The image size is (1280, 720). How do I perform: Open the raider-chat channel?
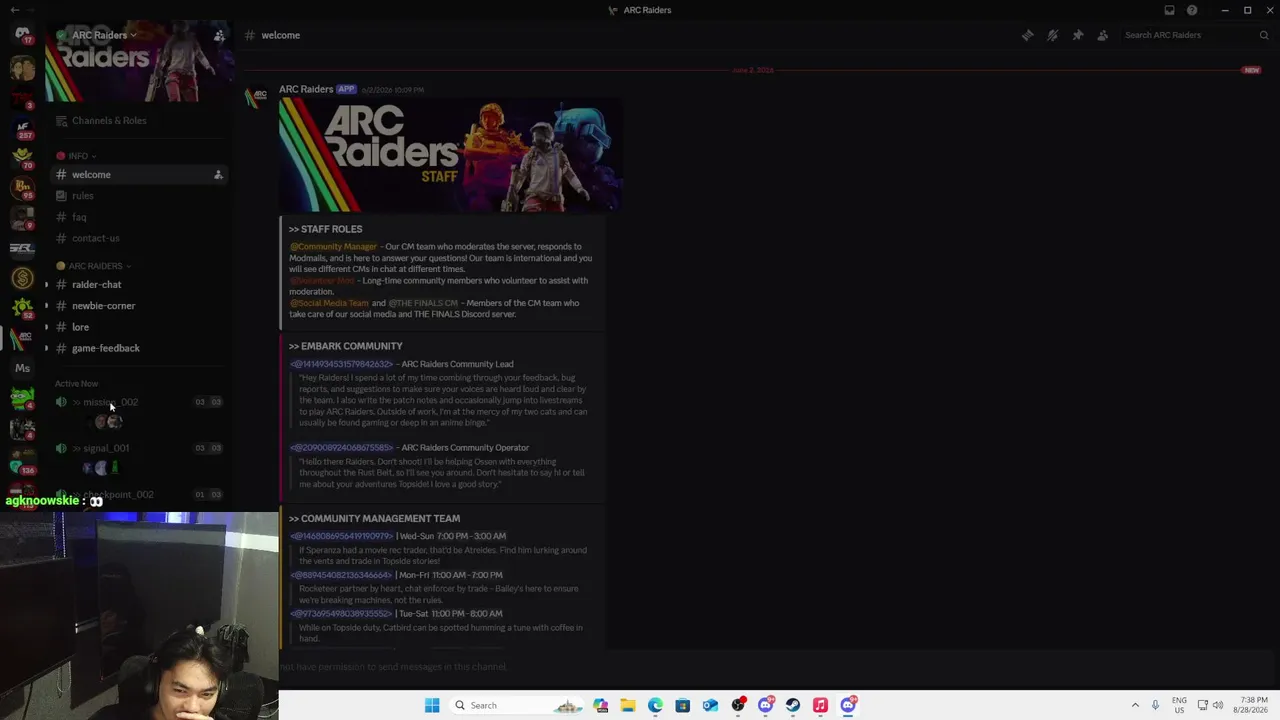tap(139, 285)
